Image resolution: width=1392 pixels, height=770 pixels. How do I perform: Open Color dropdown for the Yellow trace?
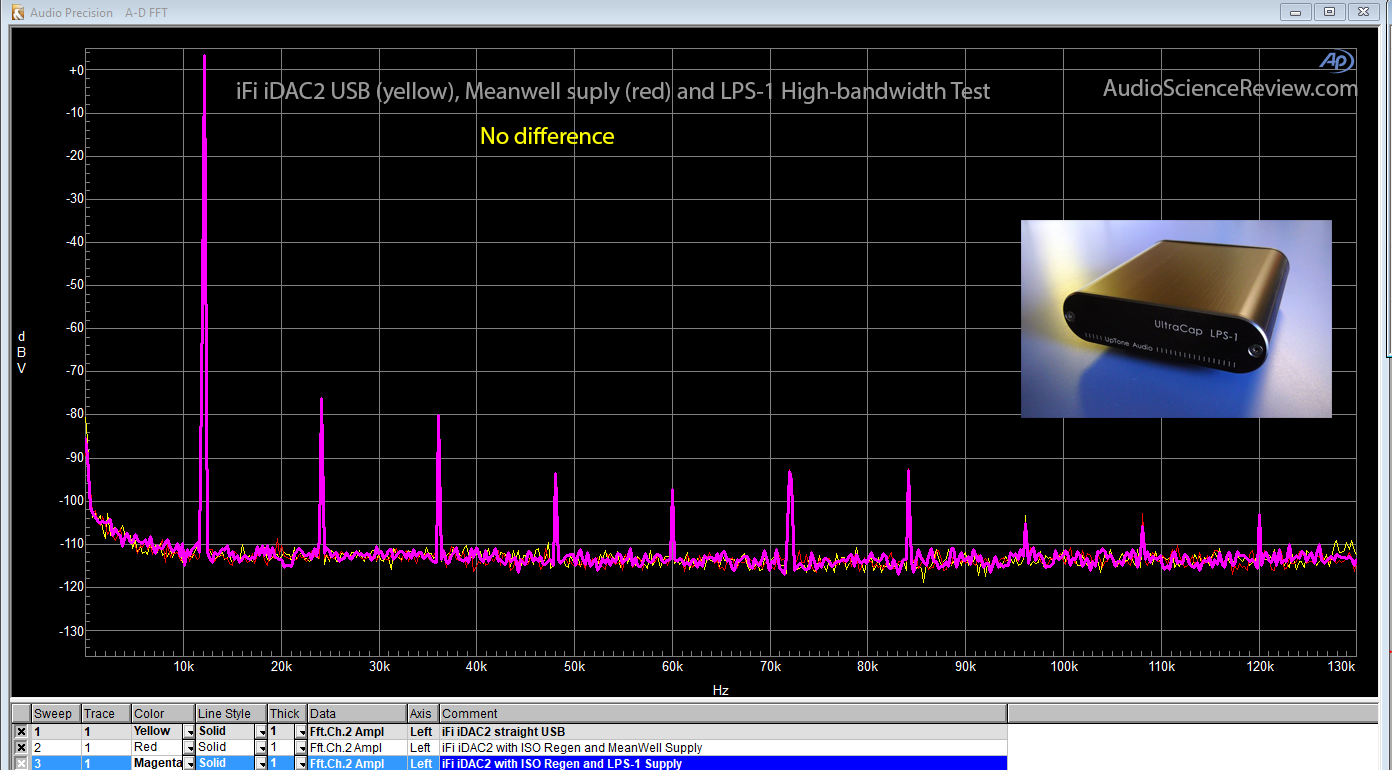pos(189,732)
